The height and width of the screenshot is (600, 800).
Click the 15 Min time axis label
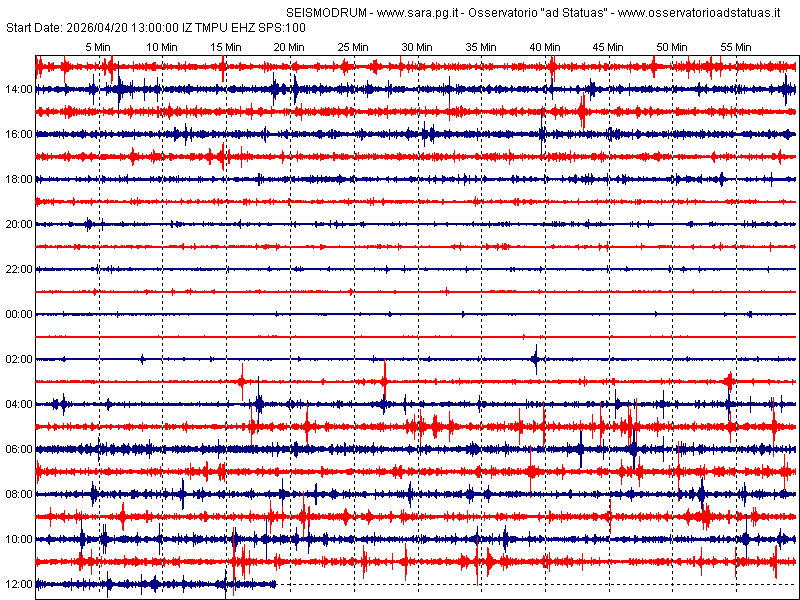(226, 47)
